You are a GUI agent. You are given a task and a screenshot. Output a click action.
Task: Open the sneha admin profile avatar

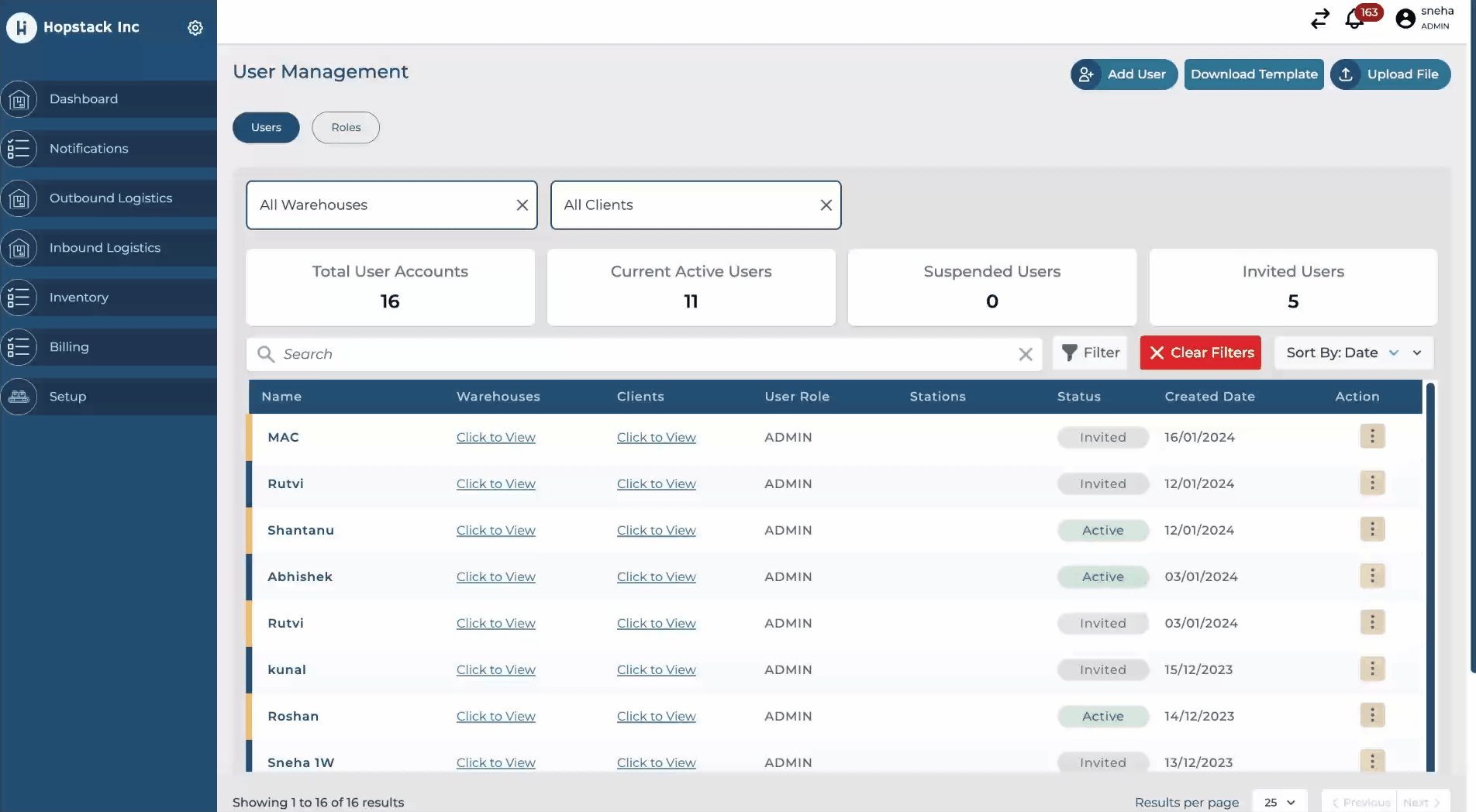click(x=1405, y=19)
